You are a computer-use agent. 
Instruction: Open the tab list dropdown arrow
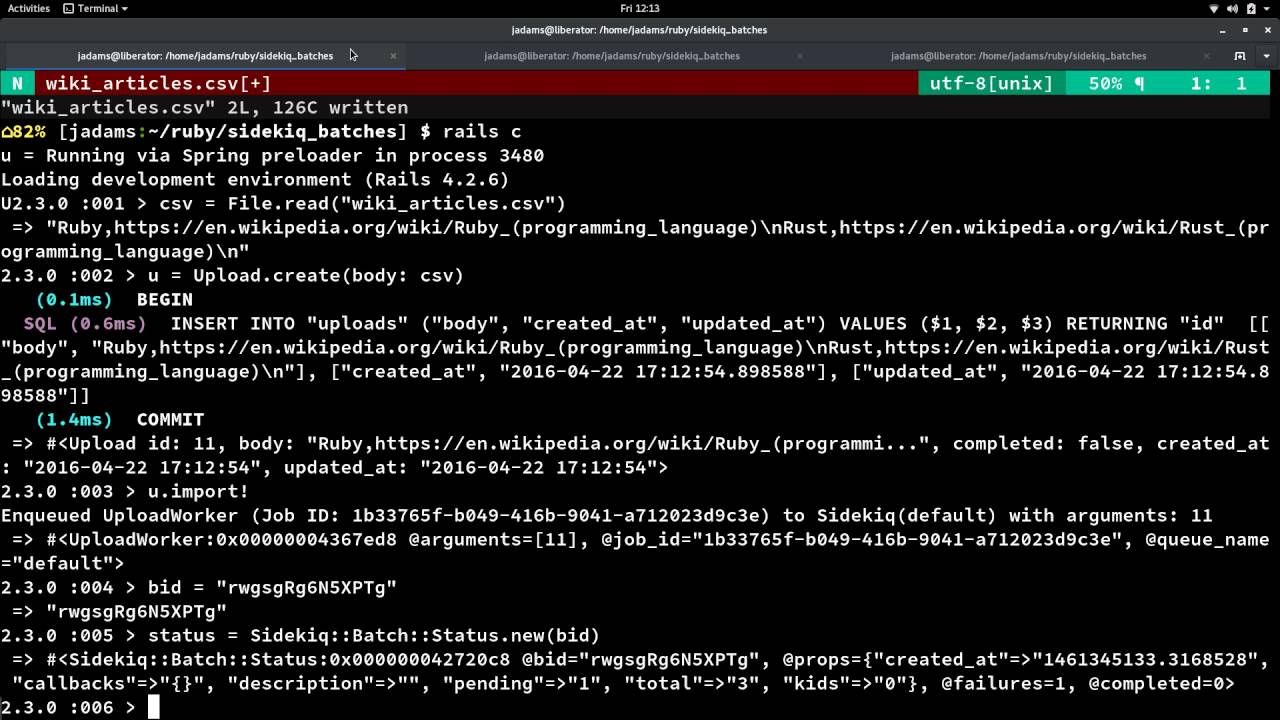1265,56
